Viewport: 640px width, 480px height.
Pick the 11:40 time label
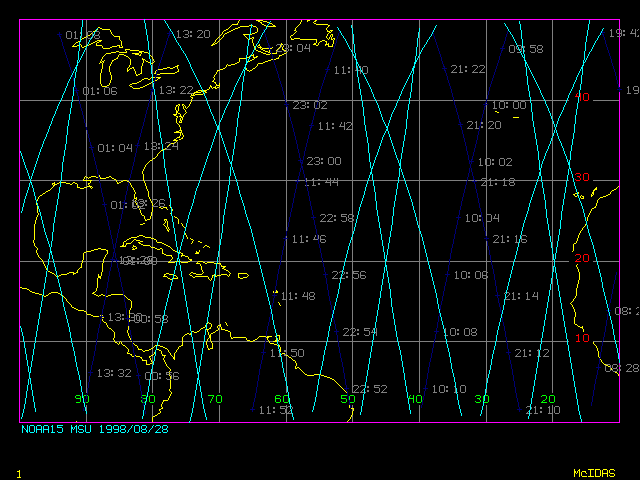tap(351, 70)
